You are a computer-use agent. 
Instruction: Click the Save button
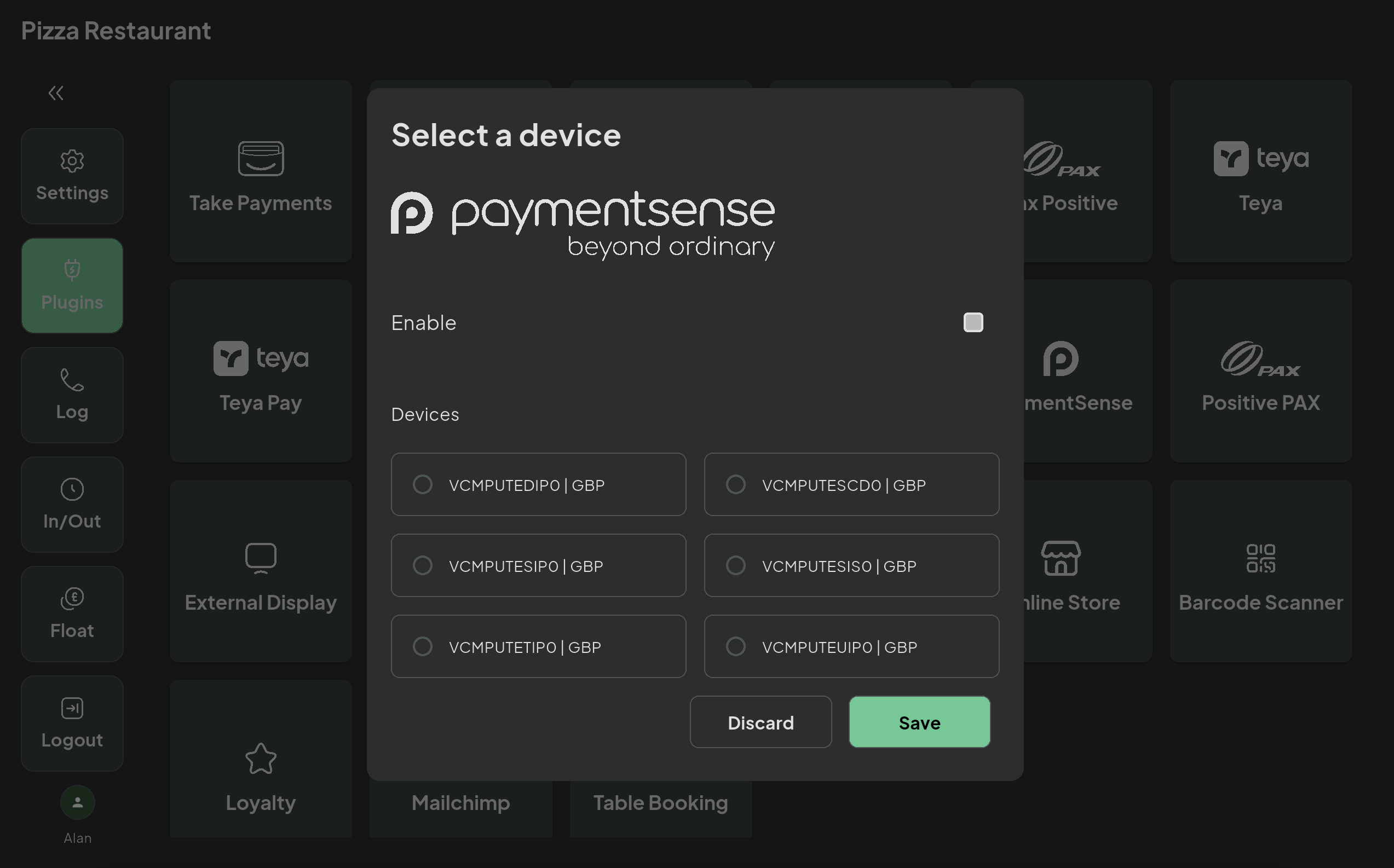point(919,722)
